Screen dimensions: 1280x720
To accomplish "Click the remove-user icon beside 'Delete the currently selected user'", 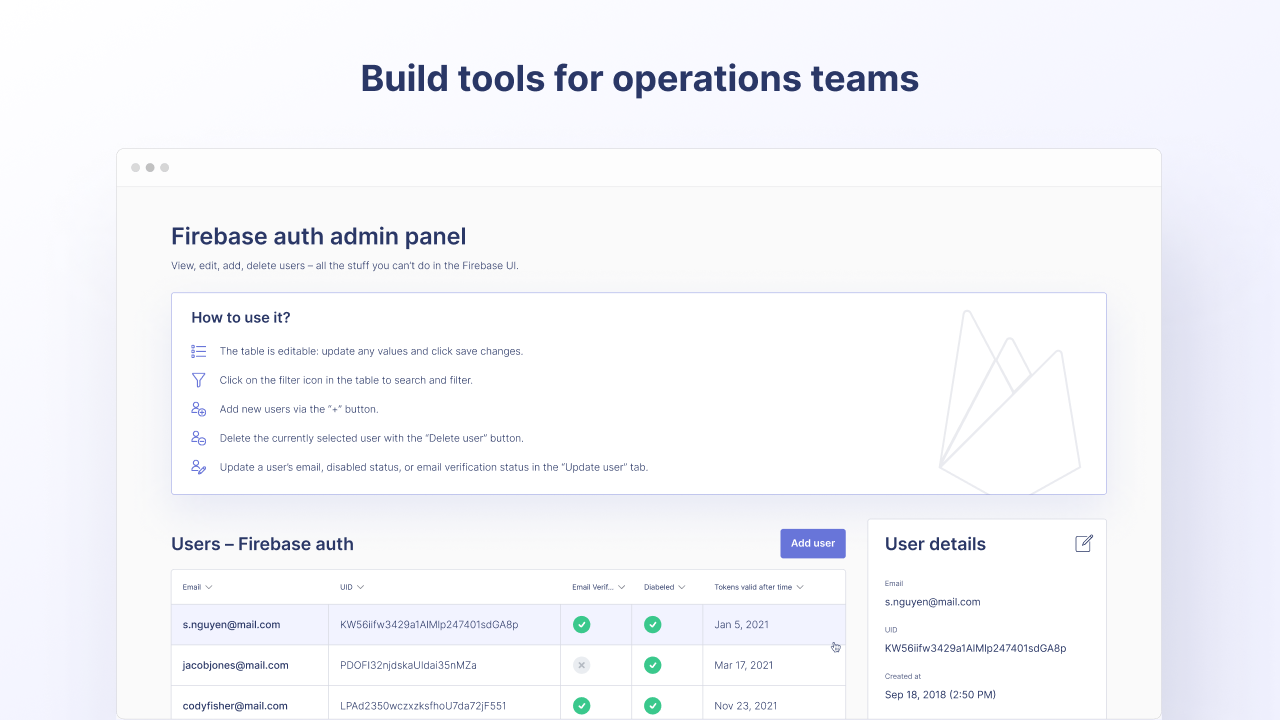I will coord(199,438).
